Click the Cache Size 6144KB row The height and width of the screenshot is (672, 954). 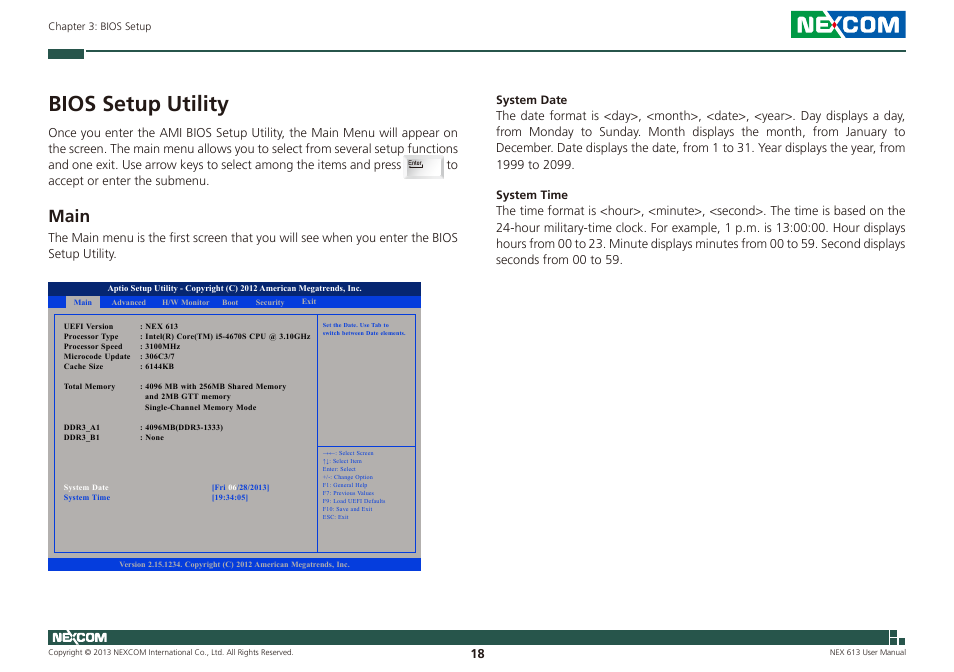click(119, 367)
